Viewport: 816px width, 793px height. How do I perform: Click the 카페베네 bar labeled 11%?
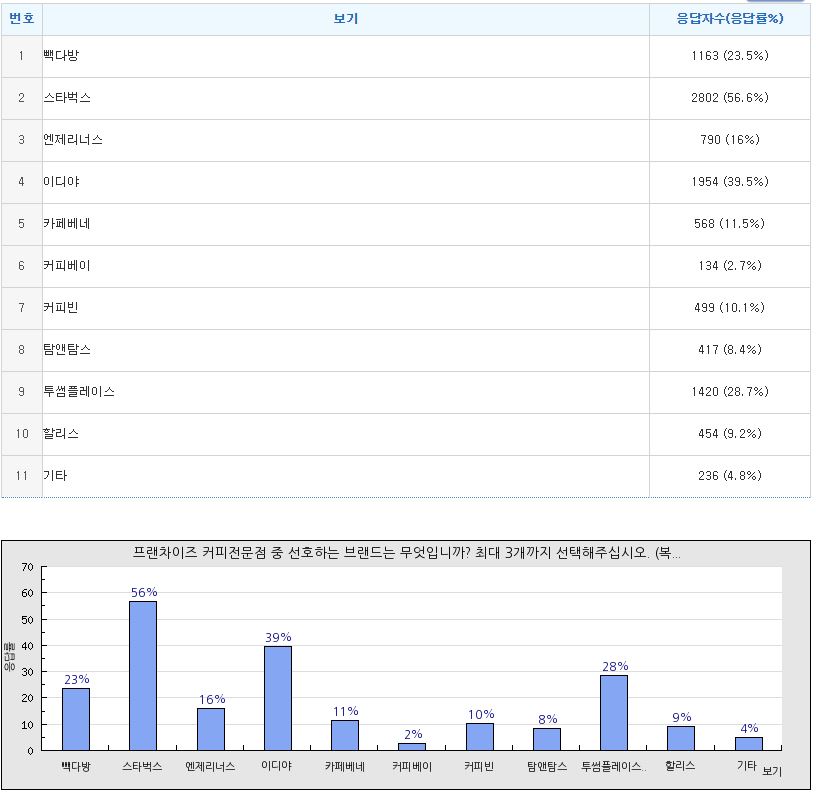(345, 735)
